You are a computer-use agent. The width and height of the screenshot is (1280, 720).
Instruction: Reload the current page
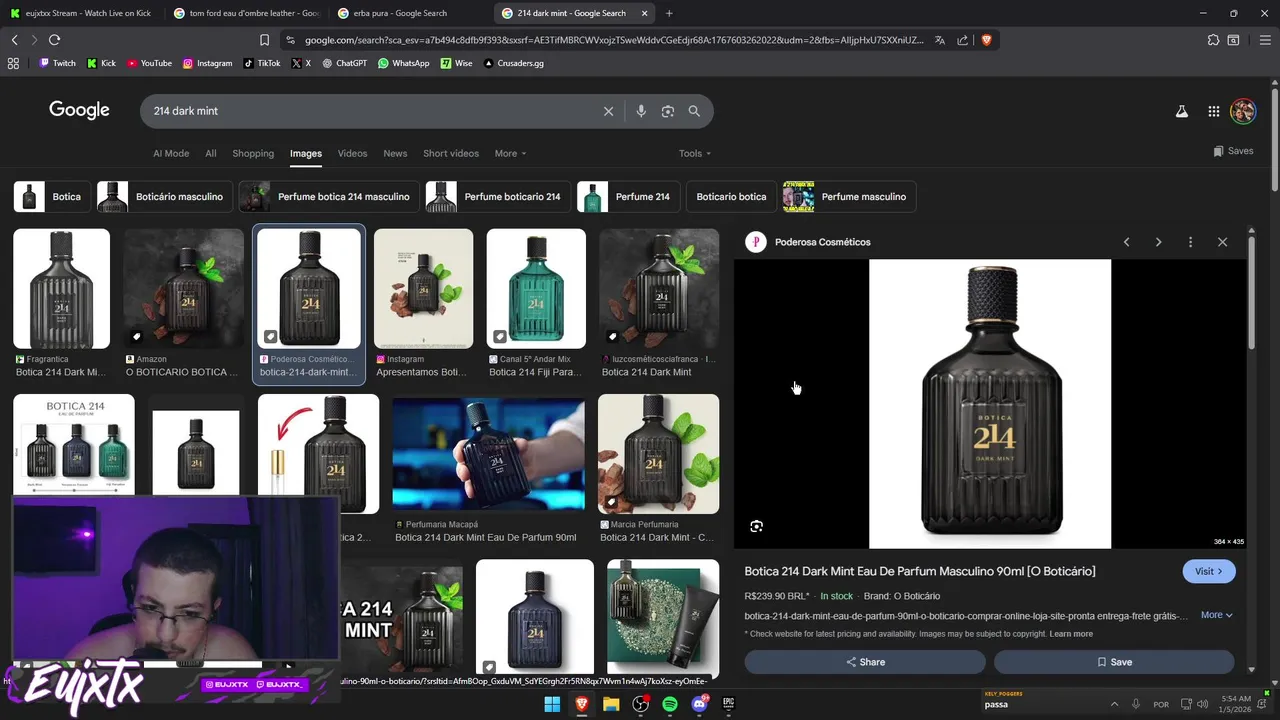[x=54, y=40]
